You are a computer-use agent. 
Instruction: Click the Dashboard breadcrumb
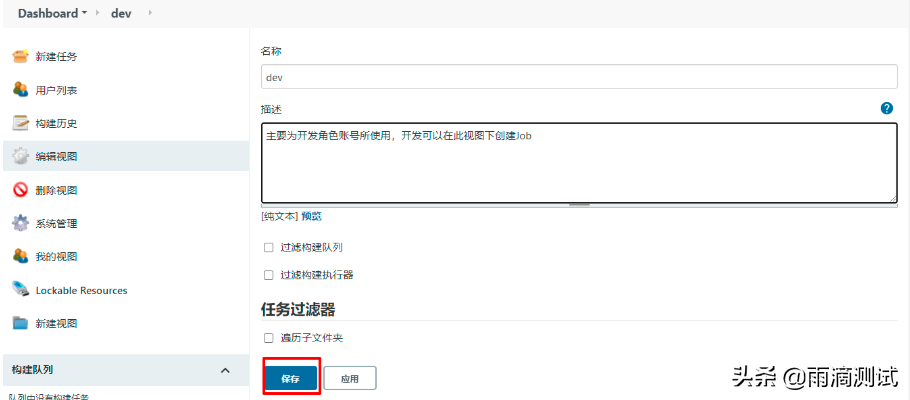click(48, 13)
